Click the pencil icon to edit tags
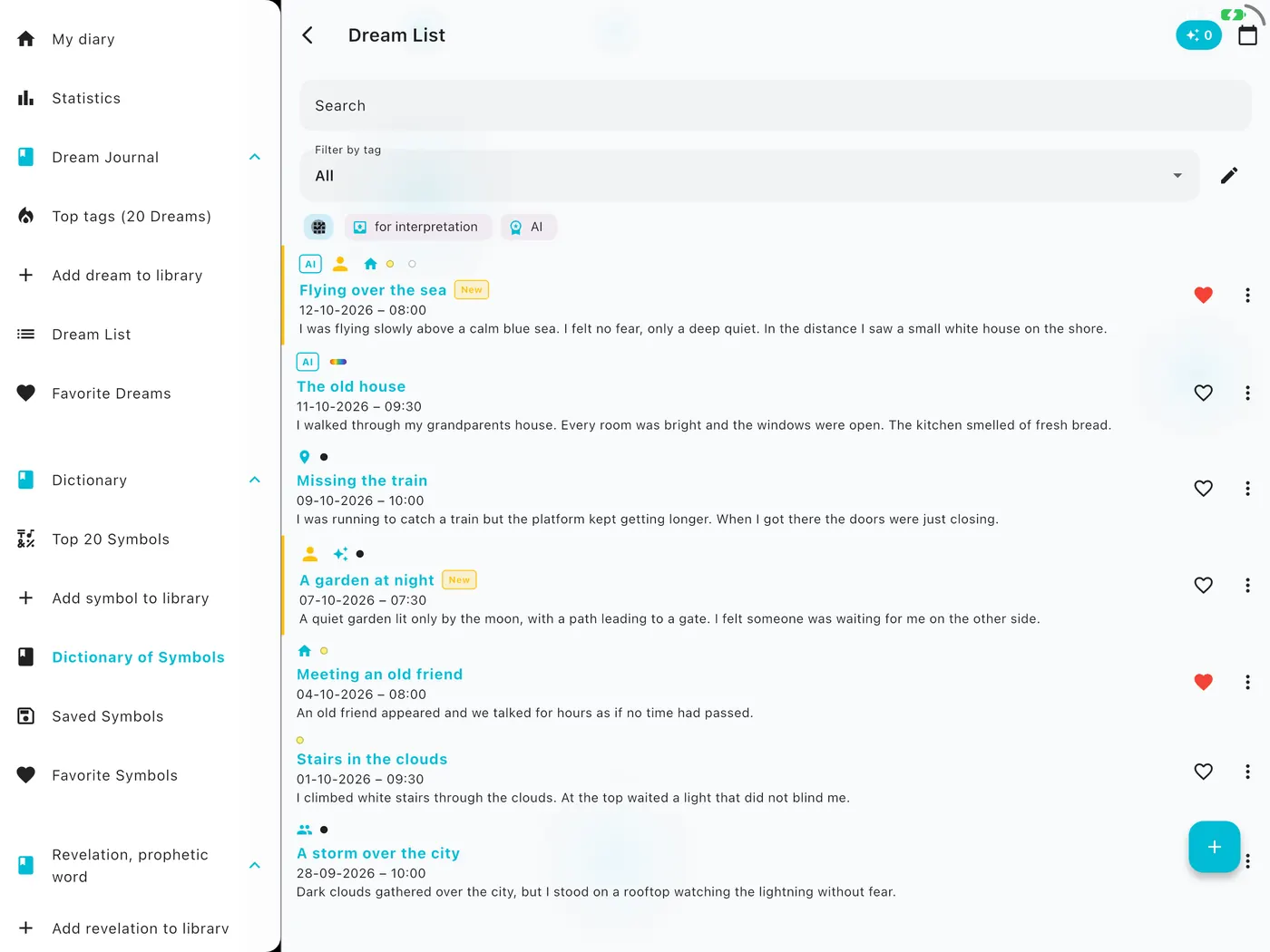1270x952 pixels. [x=1229, y=176]
